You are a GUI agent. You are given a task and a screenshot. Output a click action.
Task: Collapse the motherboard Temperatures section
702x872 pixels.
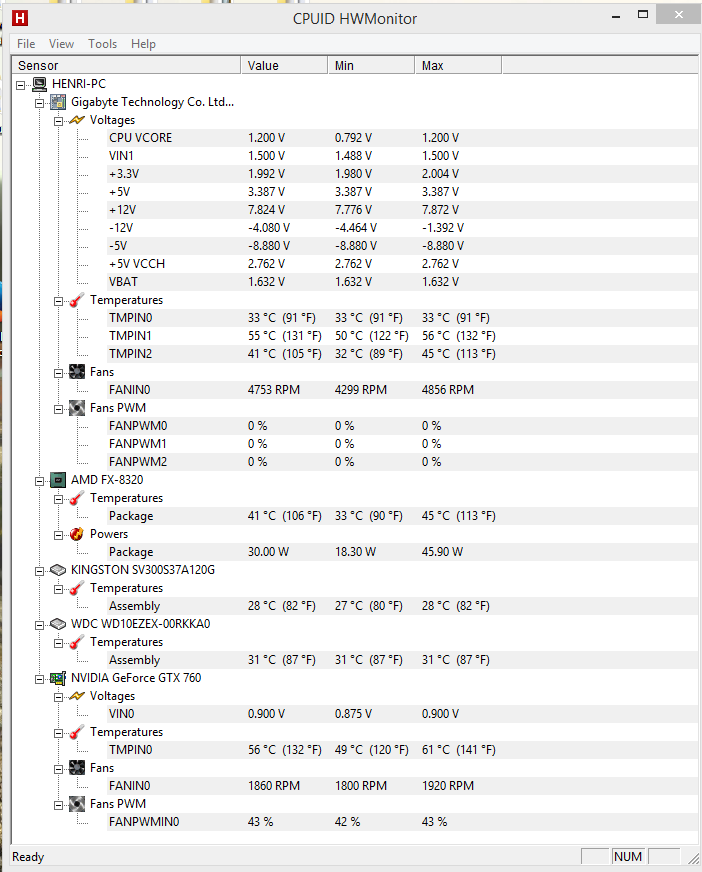point(58,300)
